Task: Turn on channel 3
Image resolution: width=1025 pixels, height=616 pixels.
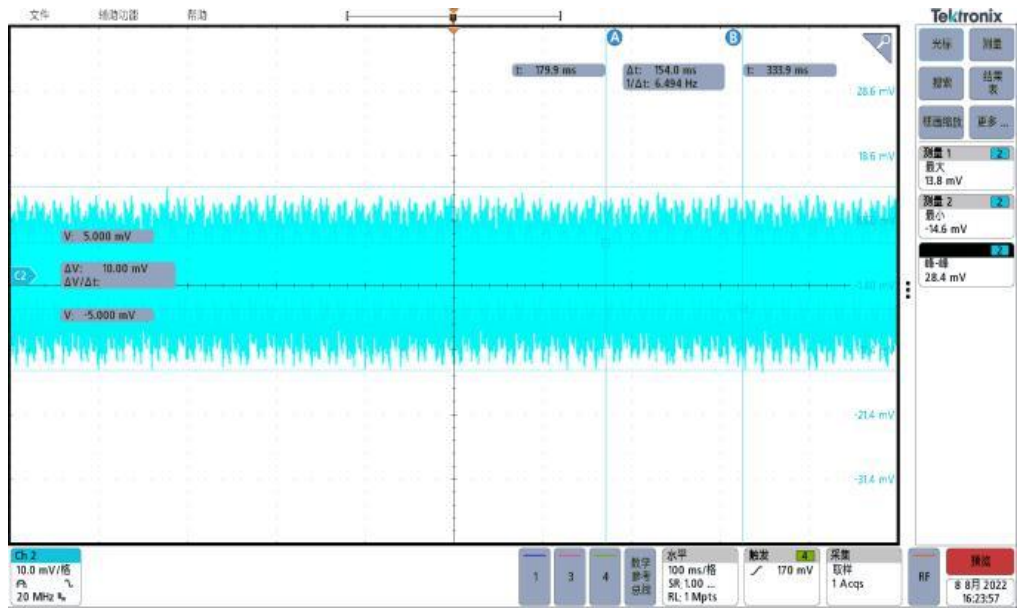Action: point(570,577)
